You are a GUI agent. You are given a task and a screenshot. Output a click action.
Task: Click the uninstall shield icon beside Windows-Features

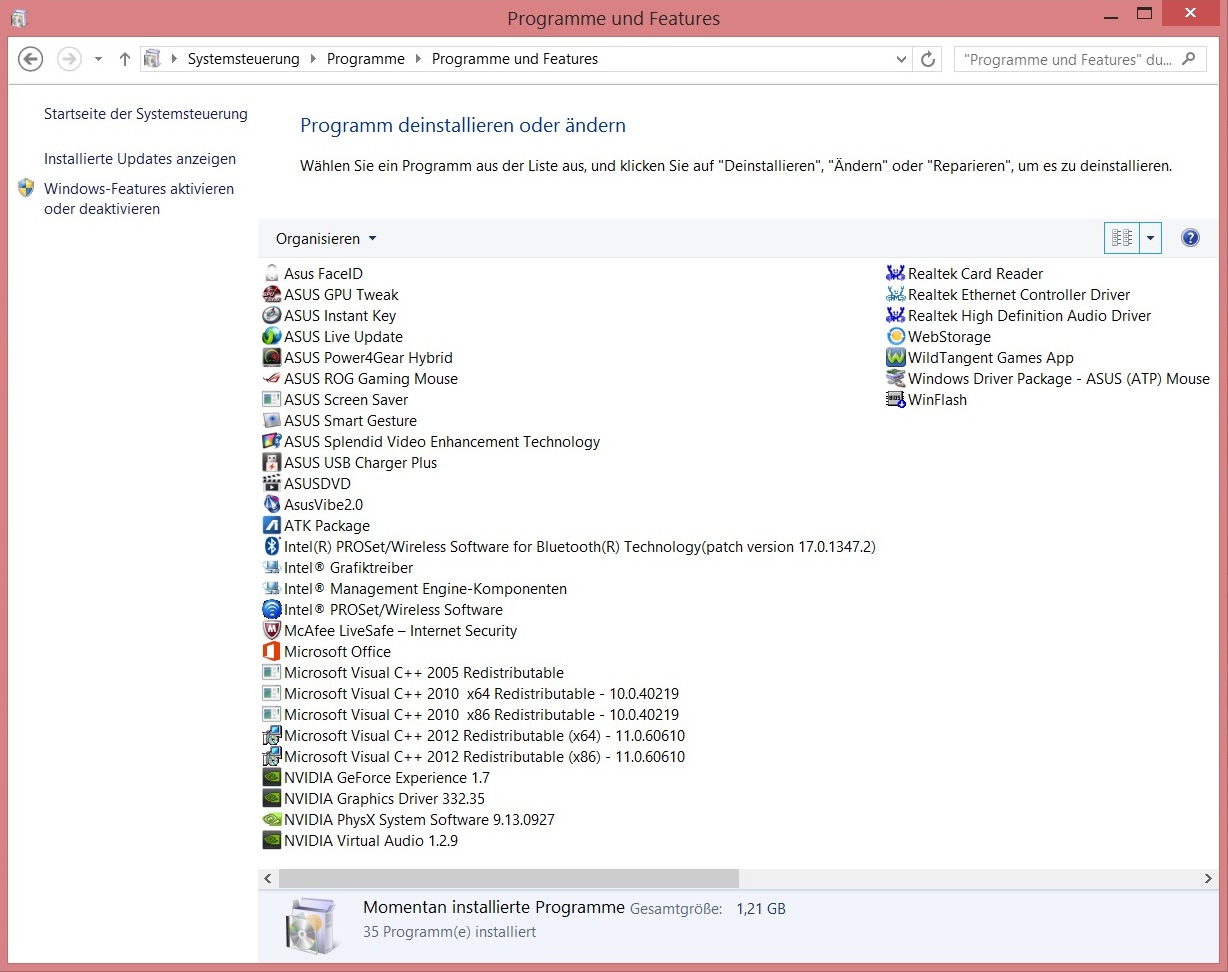coord(26,188)
